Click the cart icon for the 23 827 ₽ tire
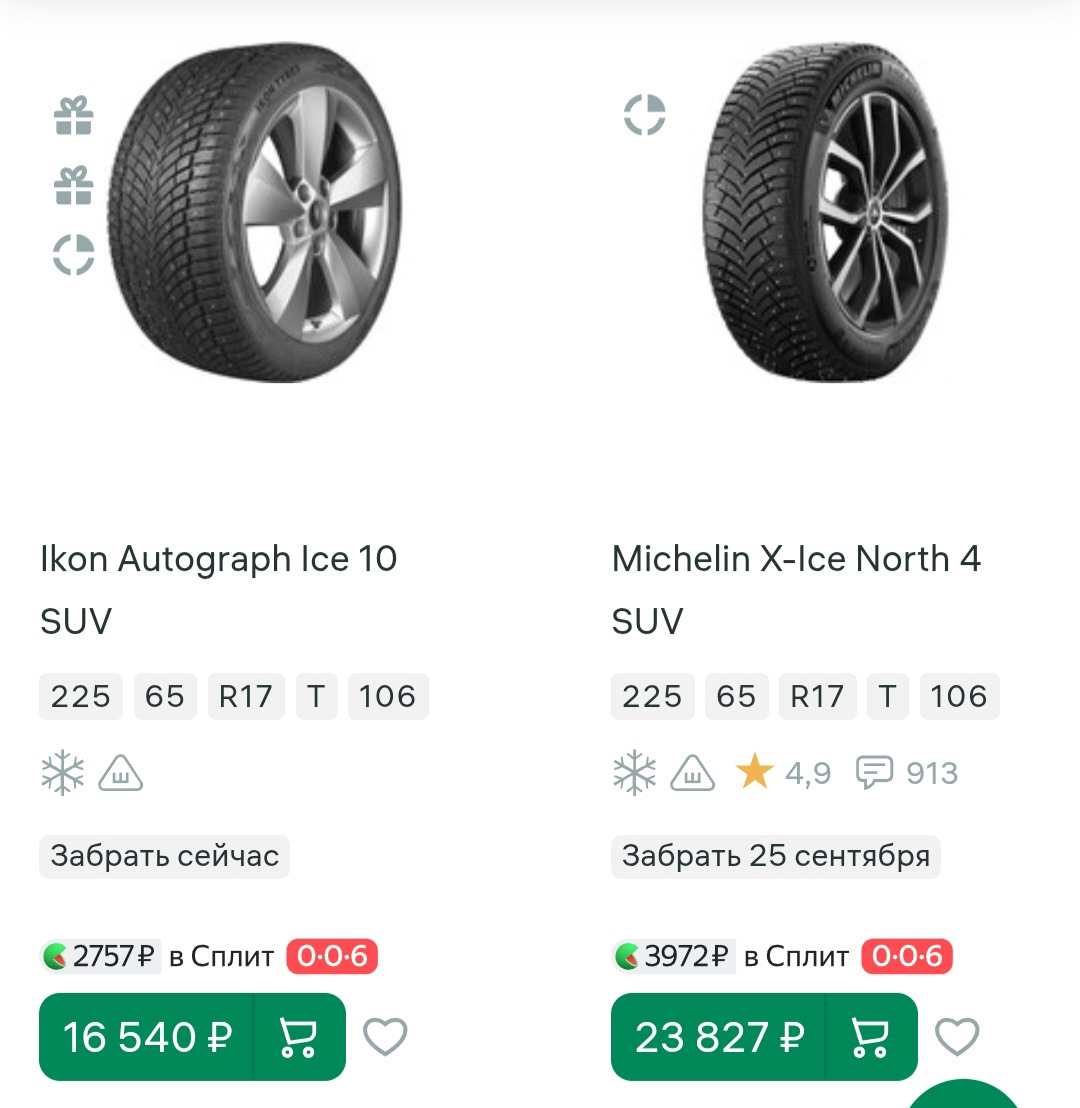Screen dimensions: 1080x1108 [x=870, y=1037]
